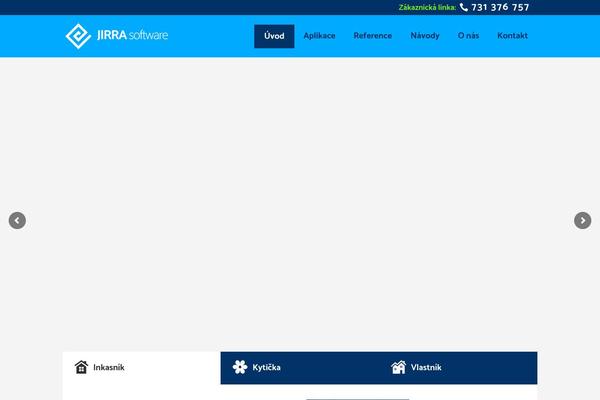The width and height of the screenshot is (600, 400).
Task: Click phone number 731 376 757
Action: pyautogui.click(x=500, y=7)
